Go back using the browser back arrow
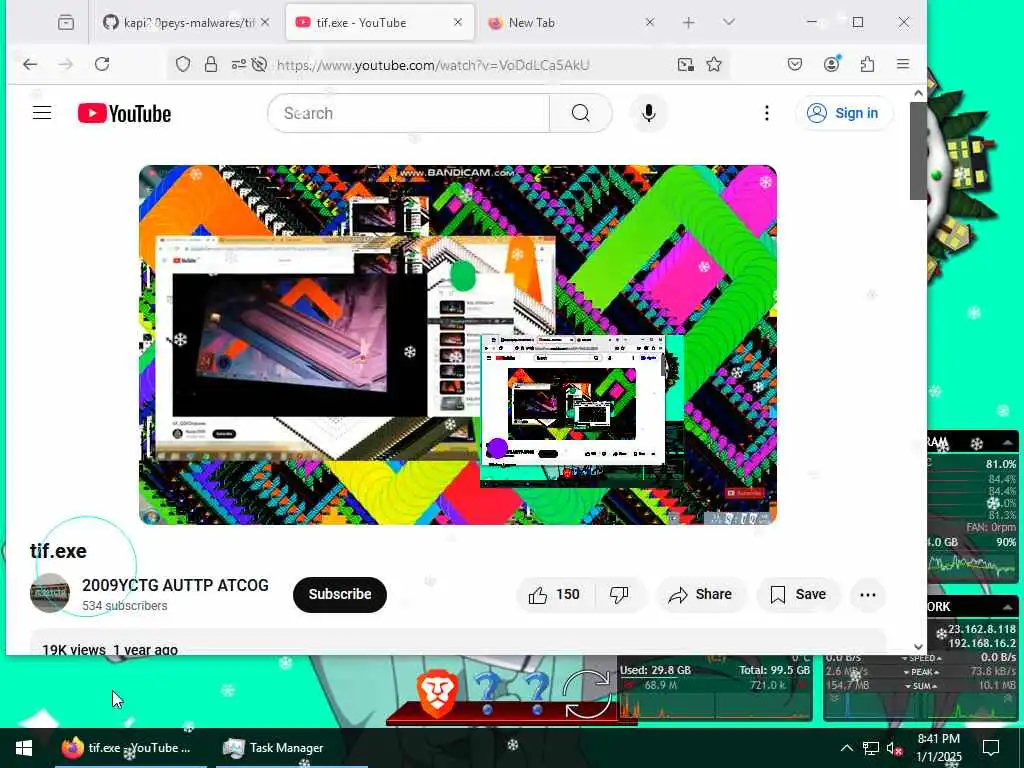1024x768 pixels. [30, 64]
